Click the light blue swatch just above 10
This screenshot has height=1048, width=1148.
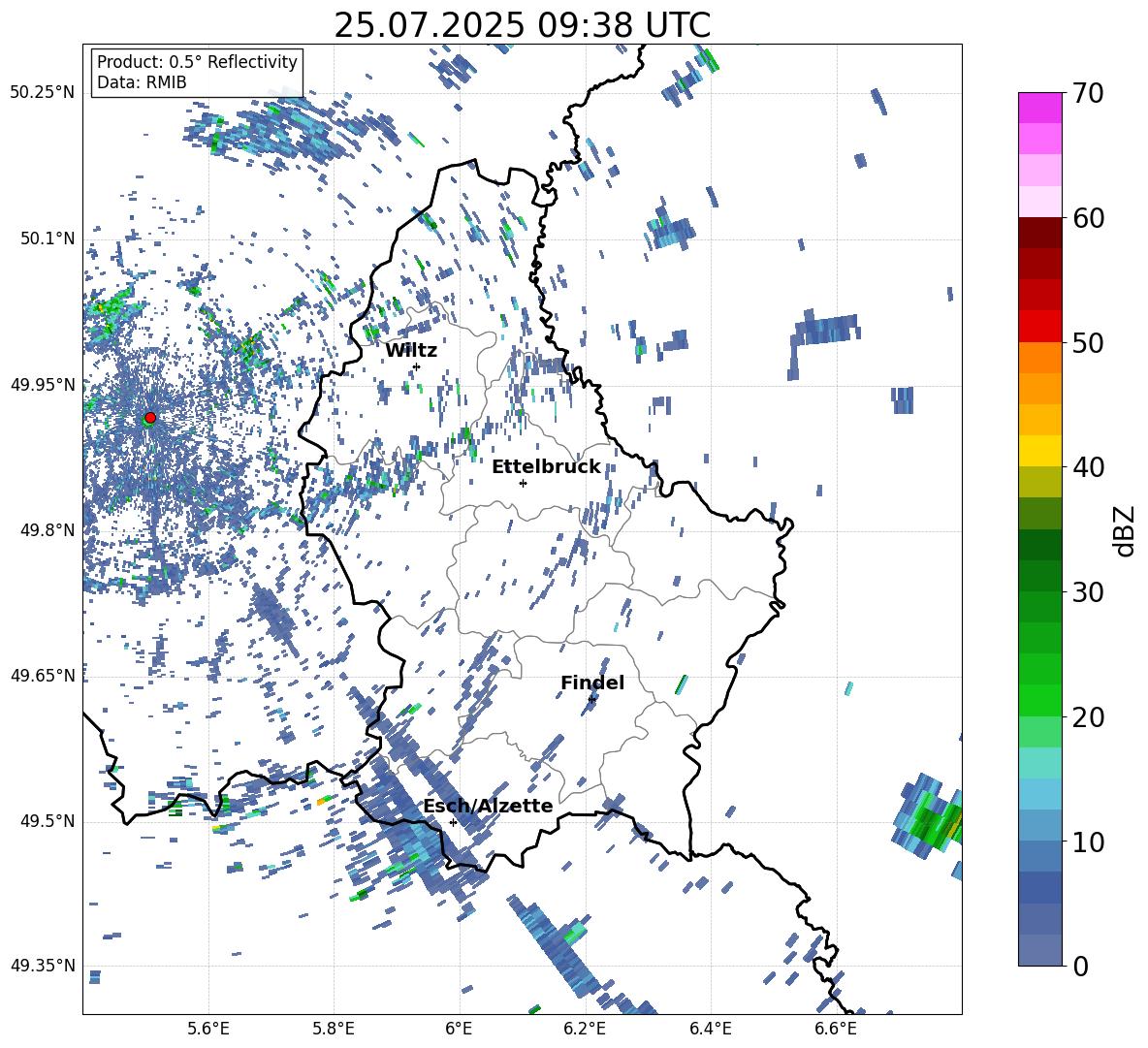pyautogui.click(x=1039, y=826)
